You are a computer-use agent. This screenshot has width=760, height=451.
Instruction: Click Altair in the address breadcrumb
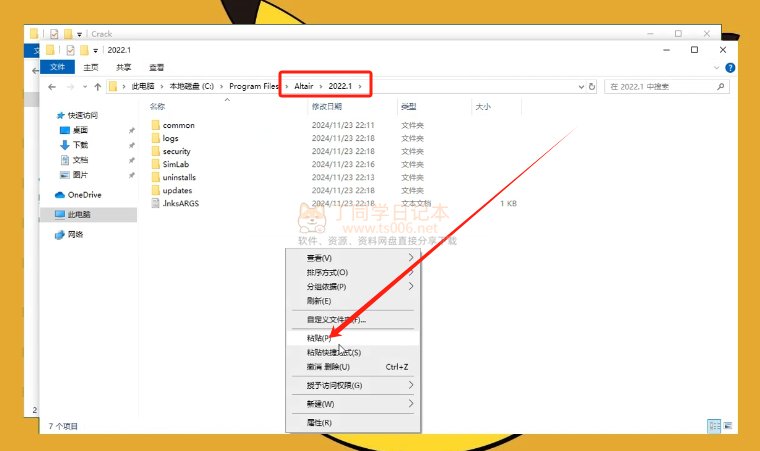(304, 86)
